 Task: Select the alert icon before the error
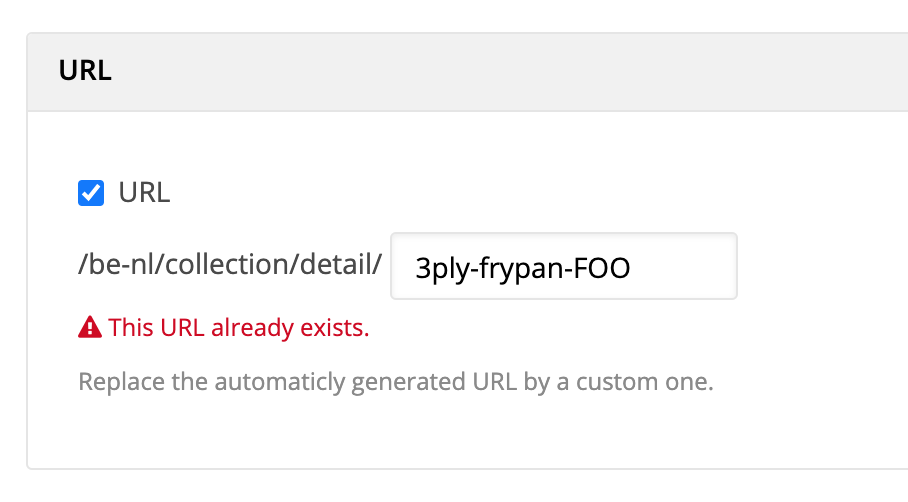90,328
